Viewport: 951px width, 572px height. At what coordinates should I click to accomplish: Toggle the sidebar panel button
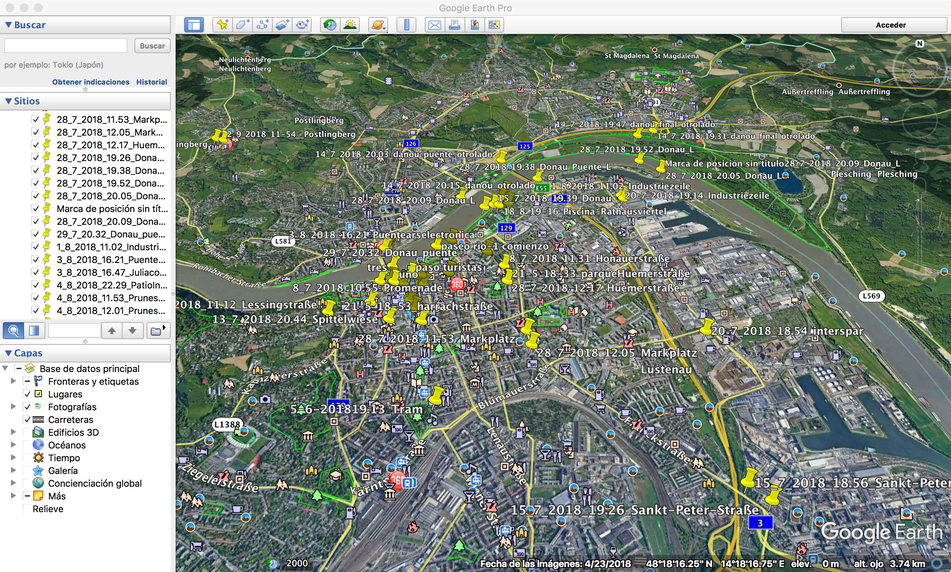point(193,24)
